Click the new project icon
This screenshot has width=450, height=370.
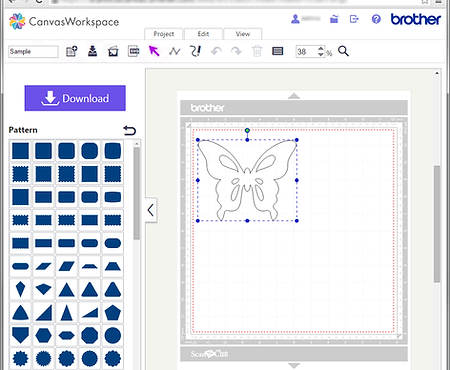(72, 51)
